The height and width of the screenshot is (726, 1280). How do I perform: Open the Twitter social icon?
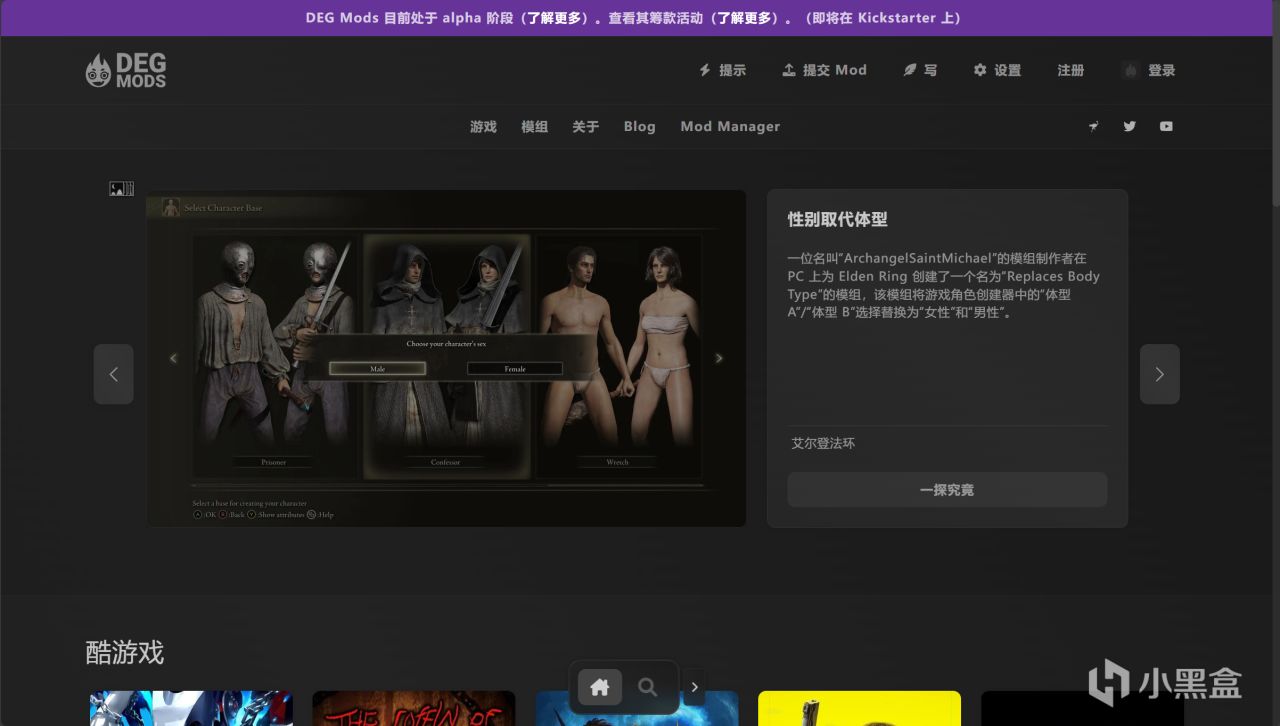[x=1129, y=126]
